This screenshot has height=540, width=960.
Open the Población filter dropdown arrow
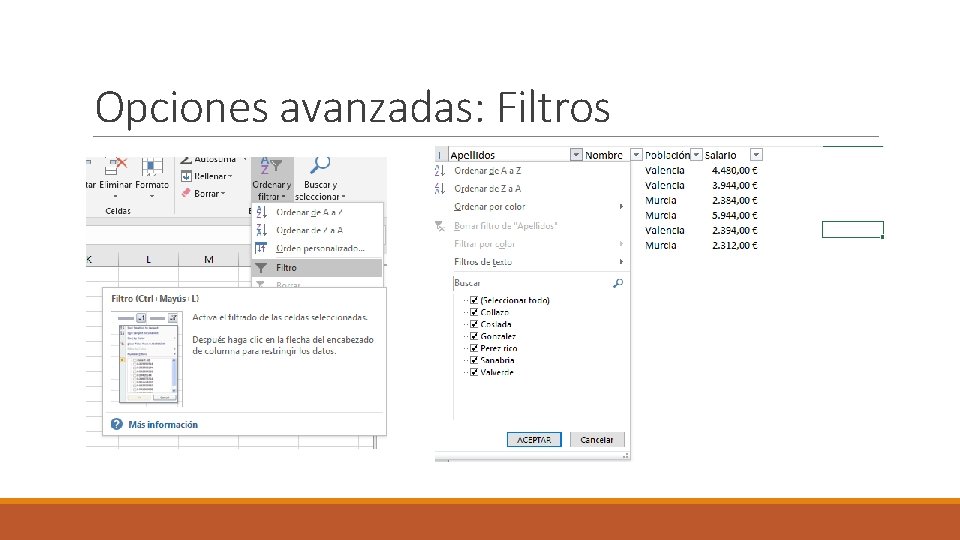[696, 155]
